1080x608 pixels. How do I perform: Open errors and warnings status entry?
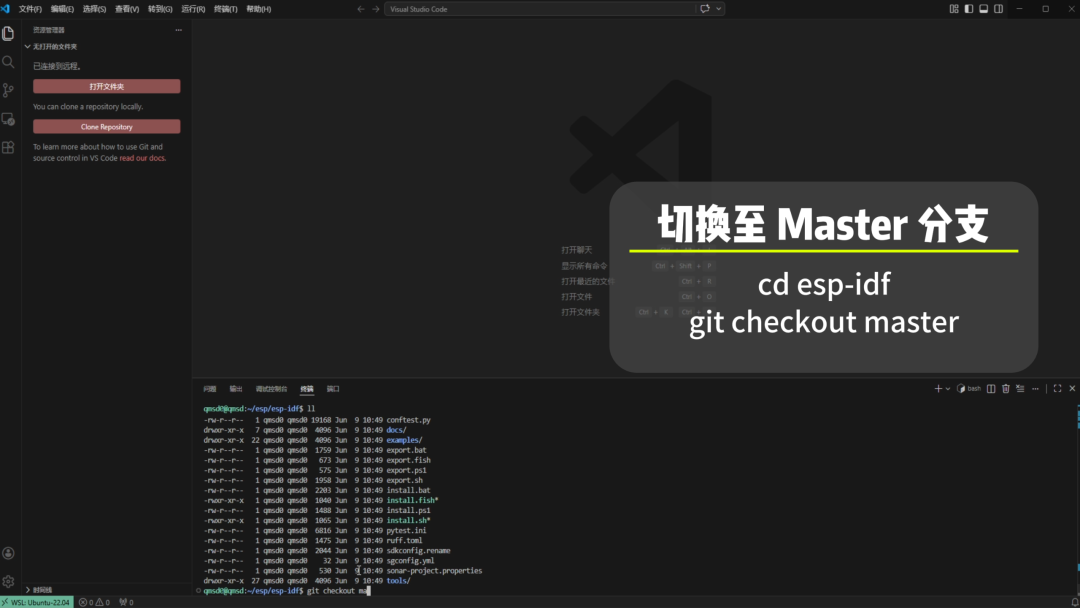pos(94,602)
